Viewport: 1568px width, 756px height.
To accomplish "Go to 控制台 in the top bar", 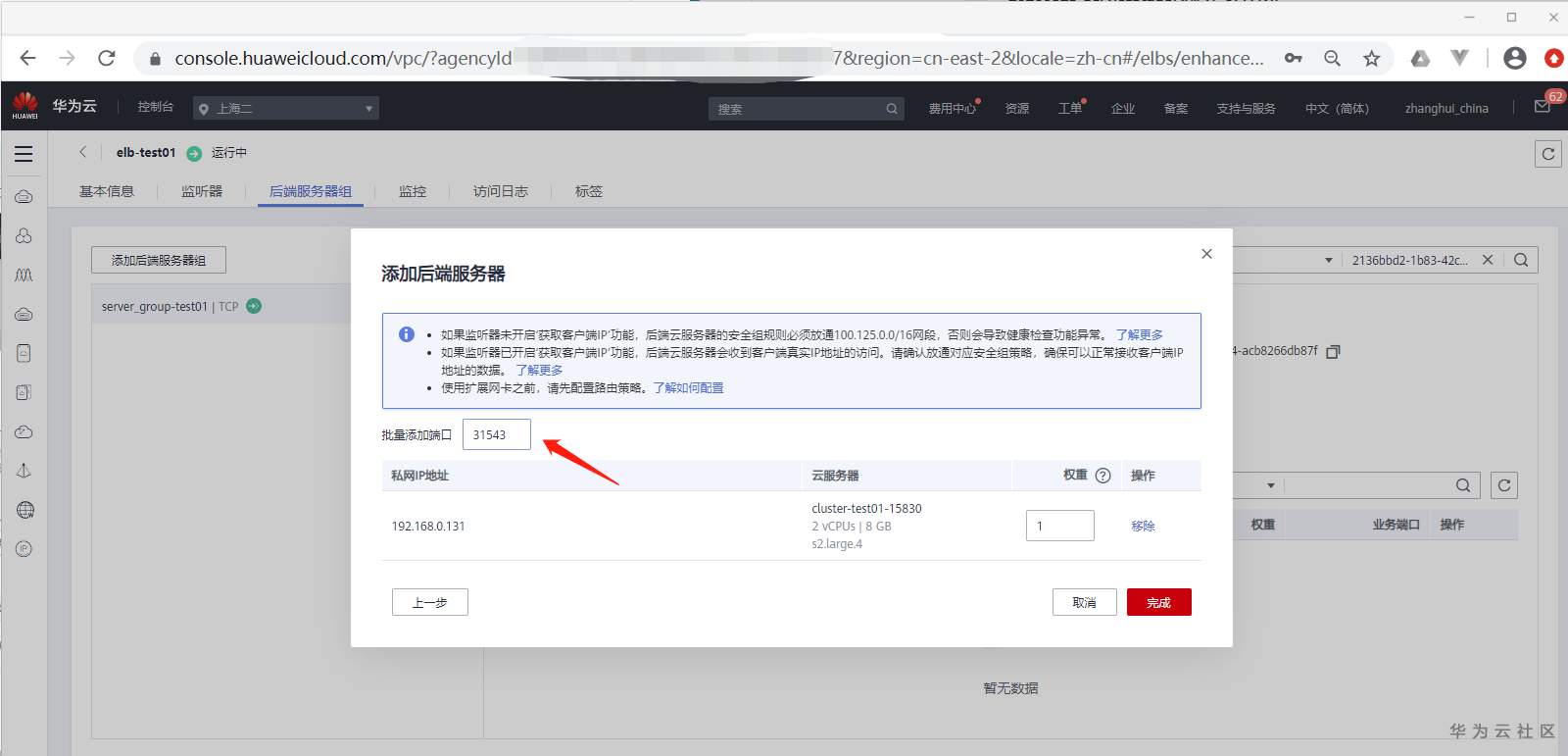I will coord(156,107).
